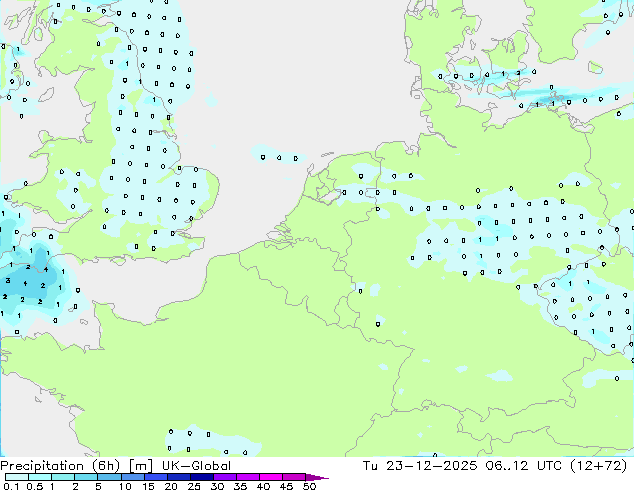Viewport: 634px width, 490px height.
Task: Click the legend label '50'
Action: [309, 486]
